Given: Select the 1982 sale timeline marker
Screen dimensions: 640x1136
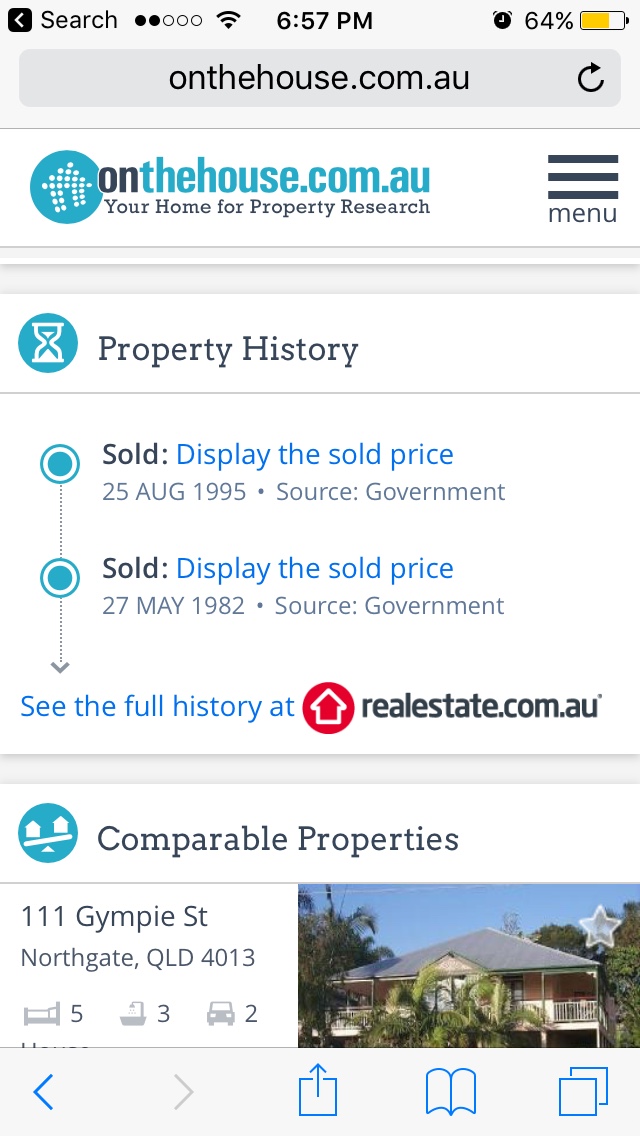Looking at the screenshot, I should point(60,578).
